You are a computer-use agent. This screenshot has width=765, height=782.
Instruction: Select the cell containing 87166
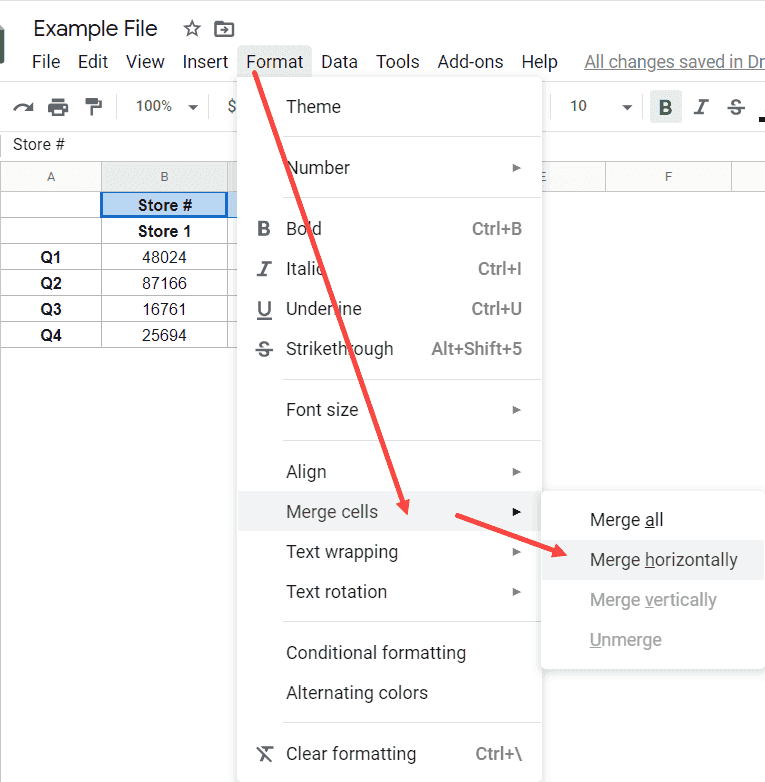click(x=164, y=283)
